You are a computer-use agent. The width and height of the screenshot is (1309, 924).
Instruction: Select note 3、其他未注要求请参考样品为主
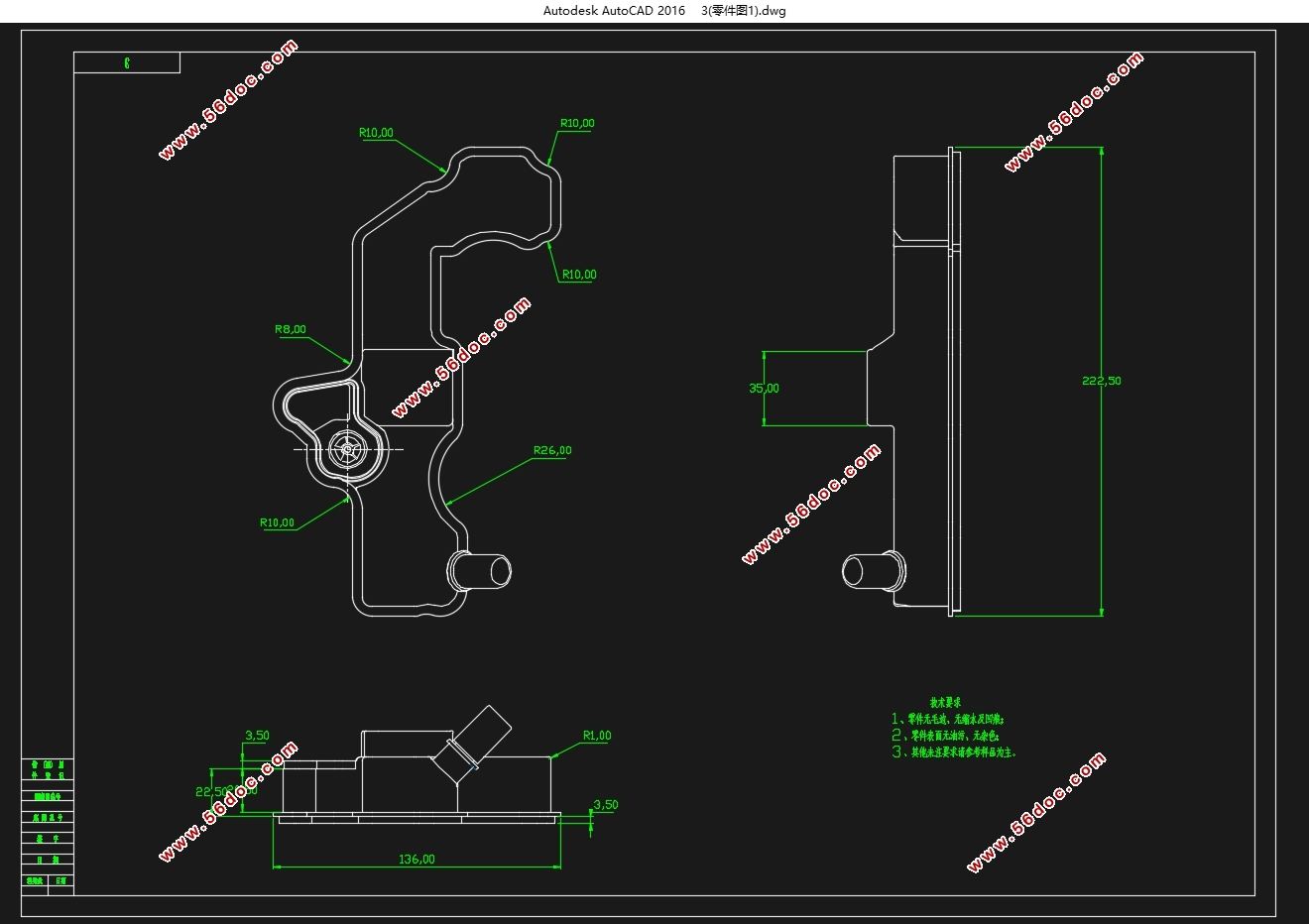click(953, 752)
